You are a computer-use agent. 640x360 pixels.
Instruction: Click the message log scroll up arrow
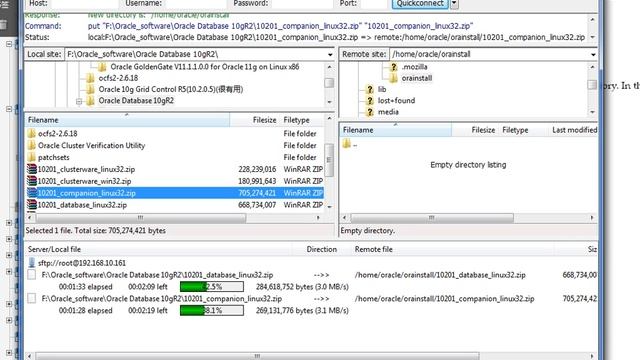(593, 19)
